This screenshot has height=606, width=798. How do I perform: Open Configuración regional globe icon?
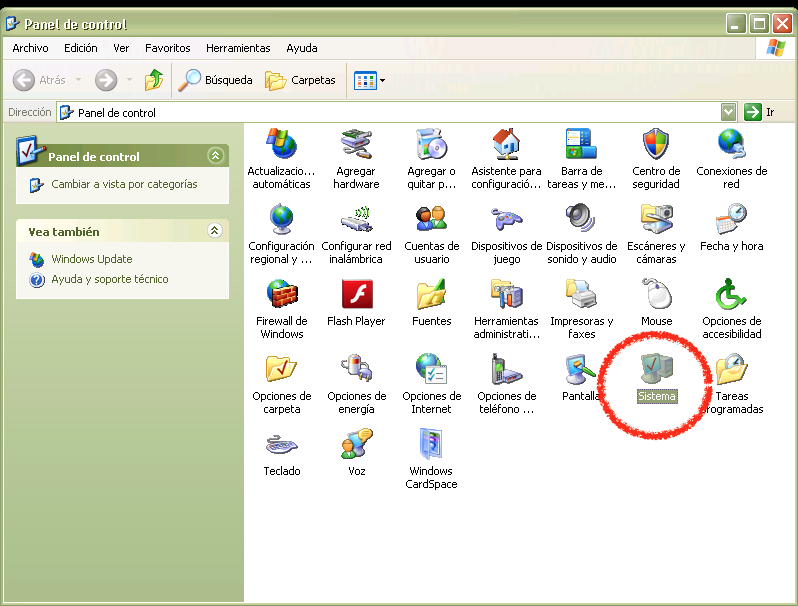tap(281, 219)
